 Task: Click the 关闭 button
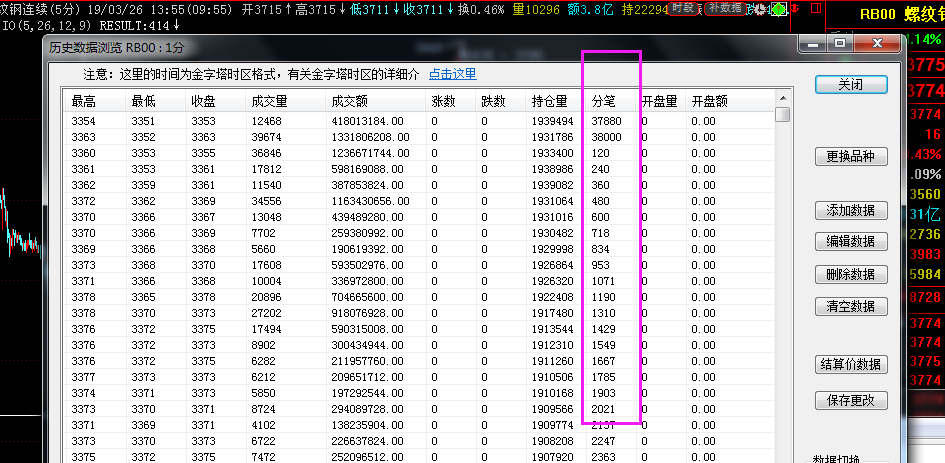coord(851,85)
